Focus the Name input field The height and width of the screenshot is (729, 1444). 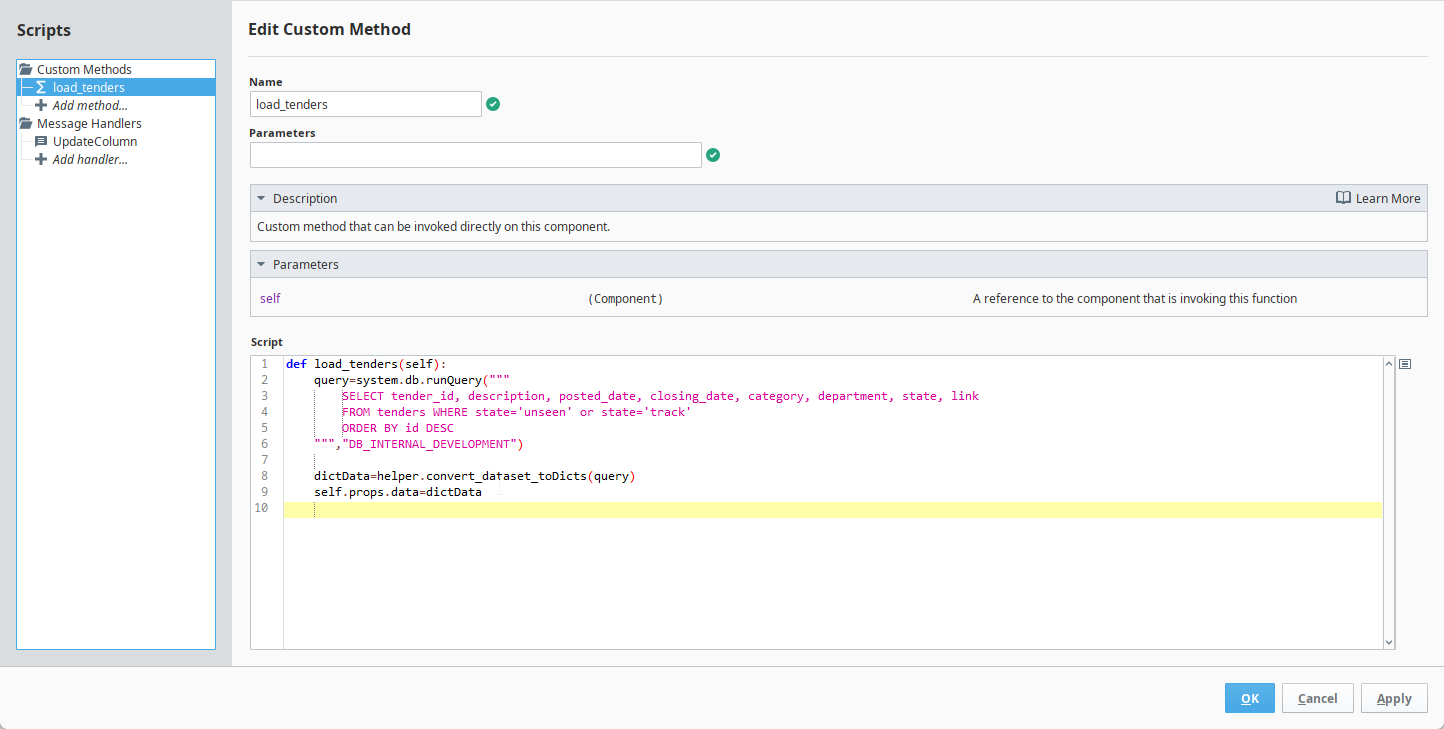[x=366, y=104]
